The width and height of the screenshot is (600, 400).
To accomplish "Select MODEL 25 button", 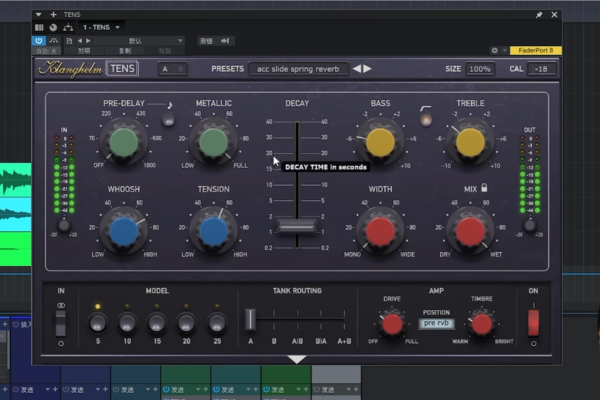I will 217,323.
